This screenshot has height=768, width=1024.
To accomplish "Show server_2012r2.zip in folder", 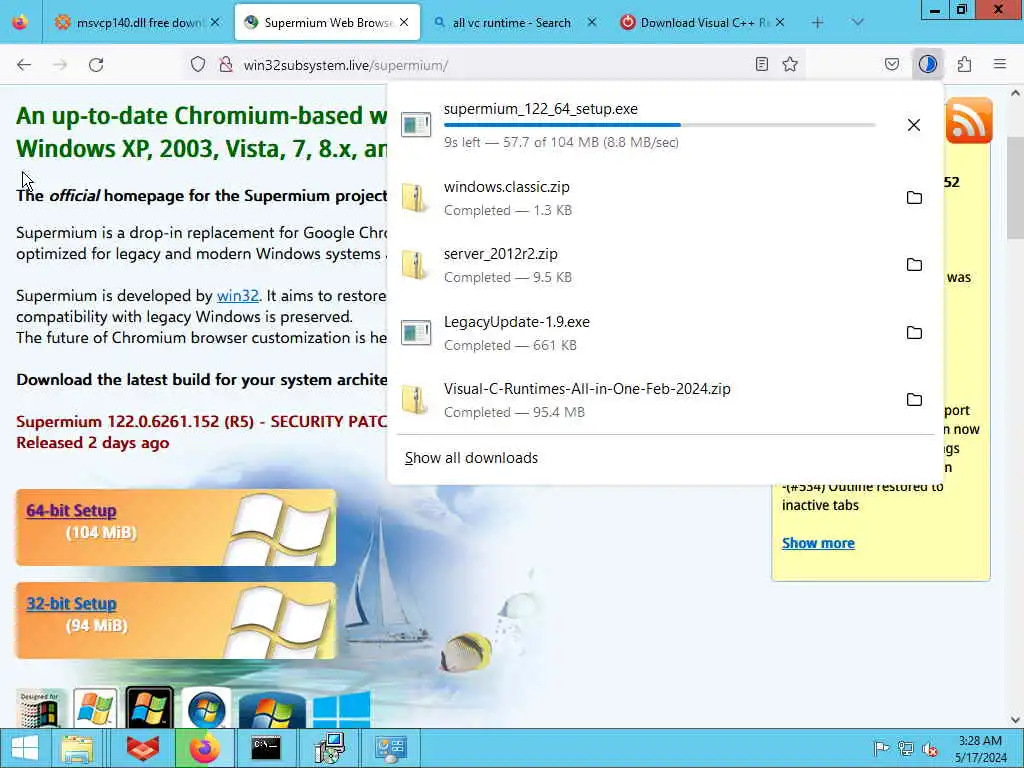I will (914, 264).
